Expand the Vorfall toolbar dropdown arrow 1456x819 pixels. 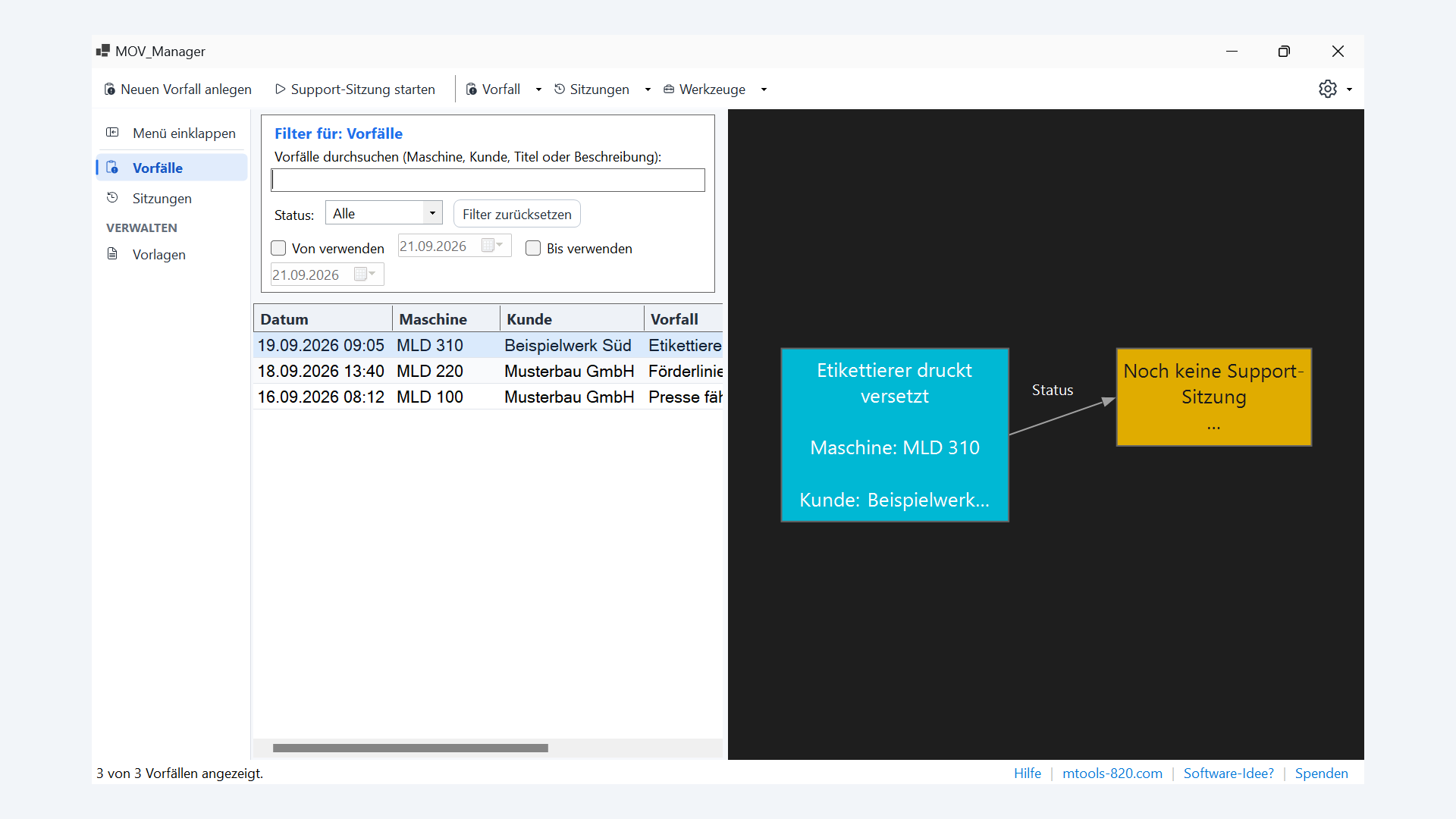pos(538,89)
